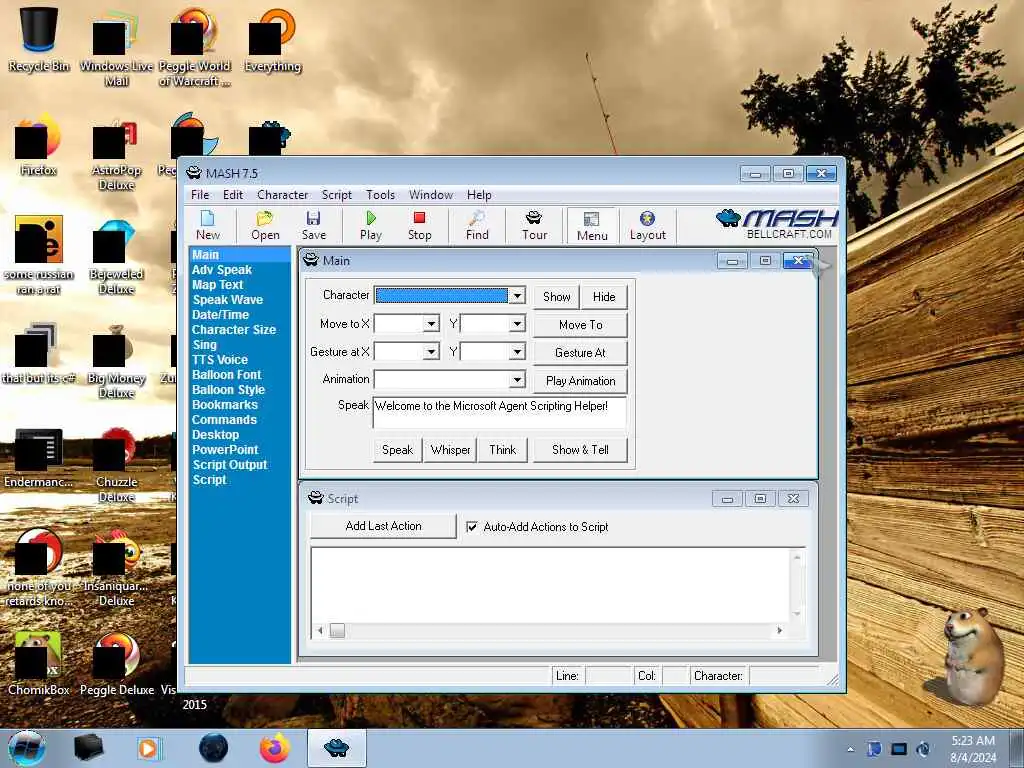Open the Move to X dropdown
This screenshot has width=1024, height=768.
pos(431,324)
